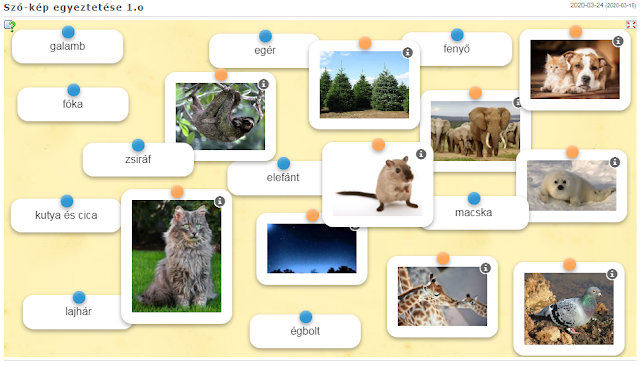Click the blue pin on the galamb card
This screenshot has height=365, width=640.
(x=68, y=32)
